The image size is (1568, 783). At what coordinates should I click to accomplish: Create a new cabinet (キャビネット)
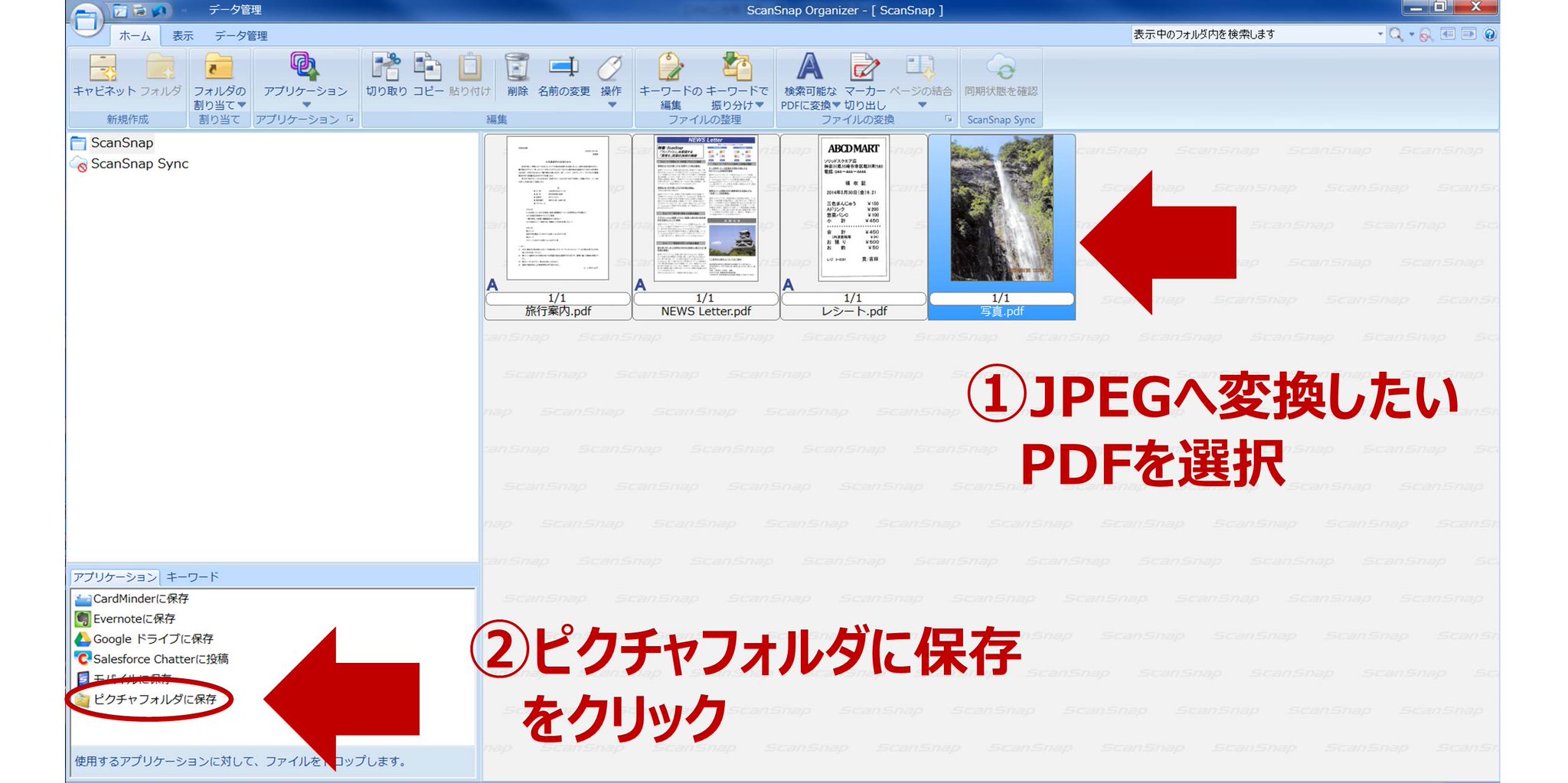[104, 76]
